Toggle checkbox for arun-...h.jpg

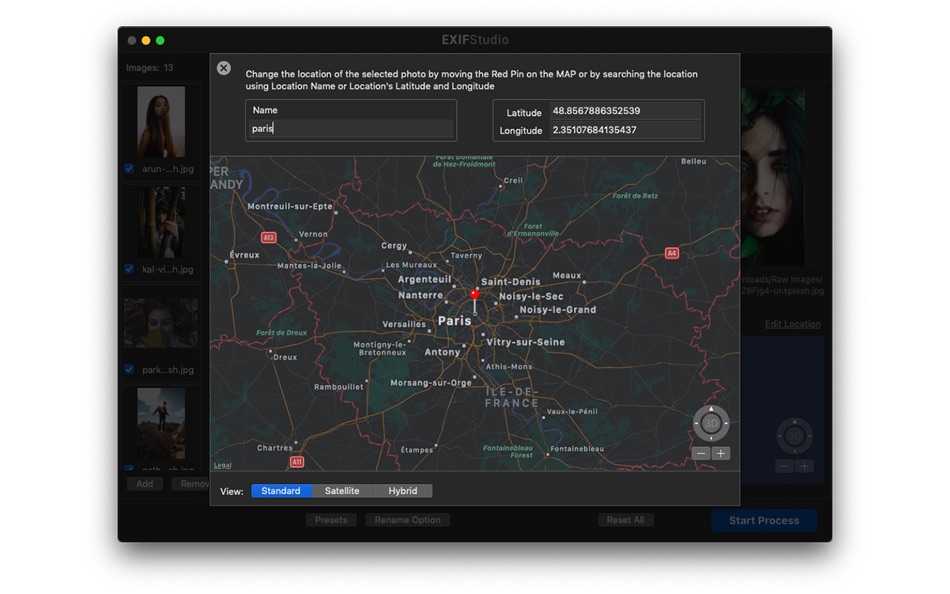click(x=129, y=169)
